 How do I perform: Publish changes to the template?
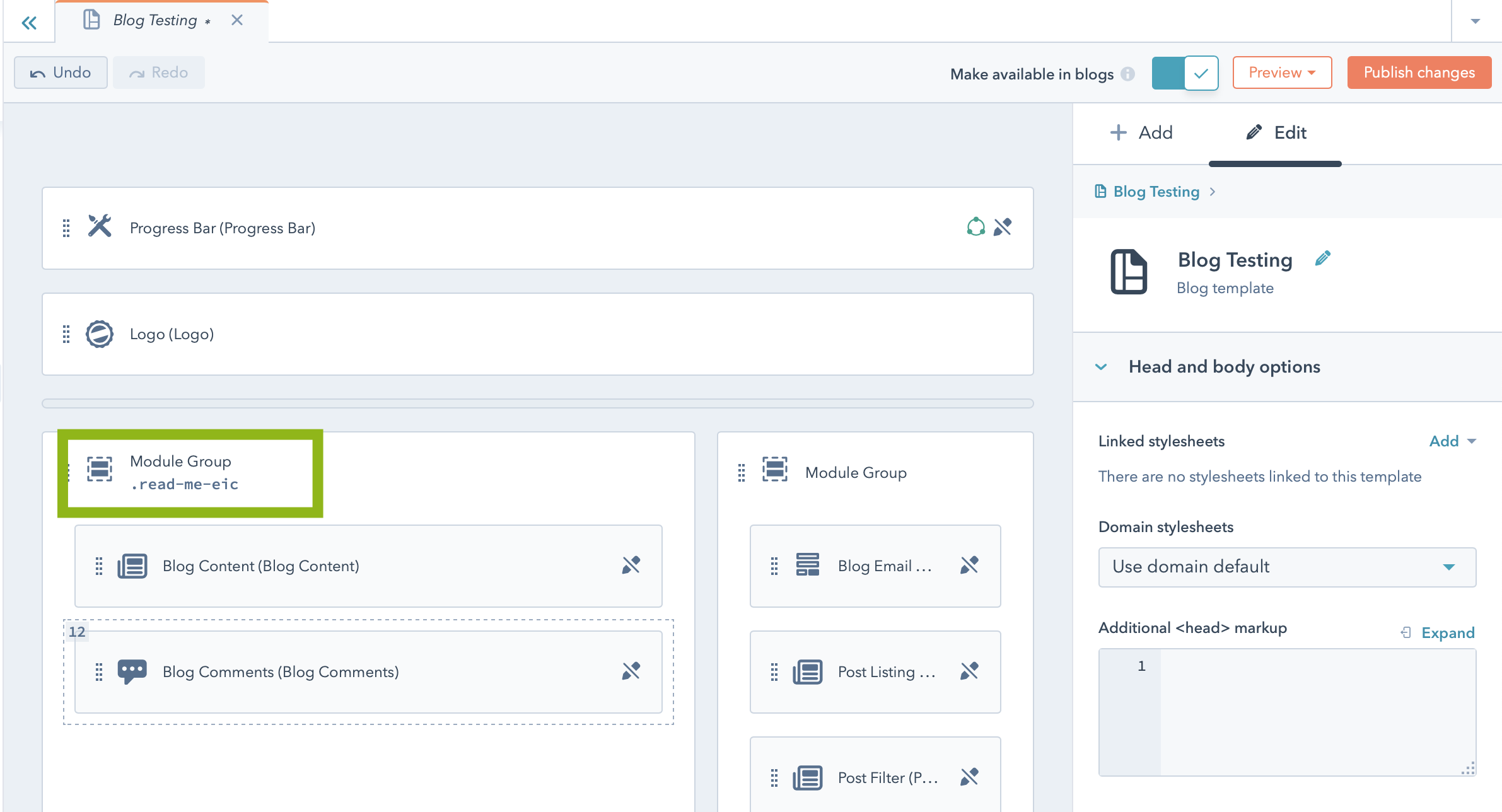(x=1419, y=72)
